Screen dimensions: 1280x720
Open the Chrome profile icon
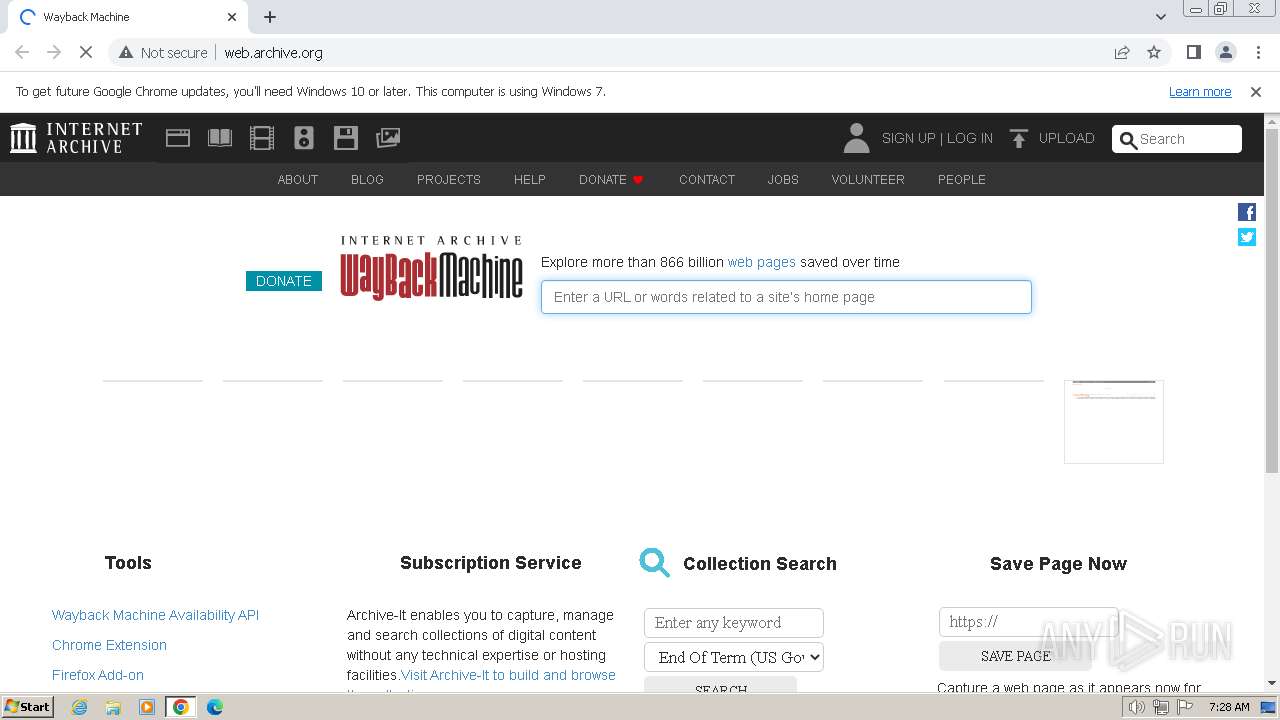[1225, 52]
